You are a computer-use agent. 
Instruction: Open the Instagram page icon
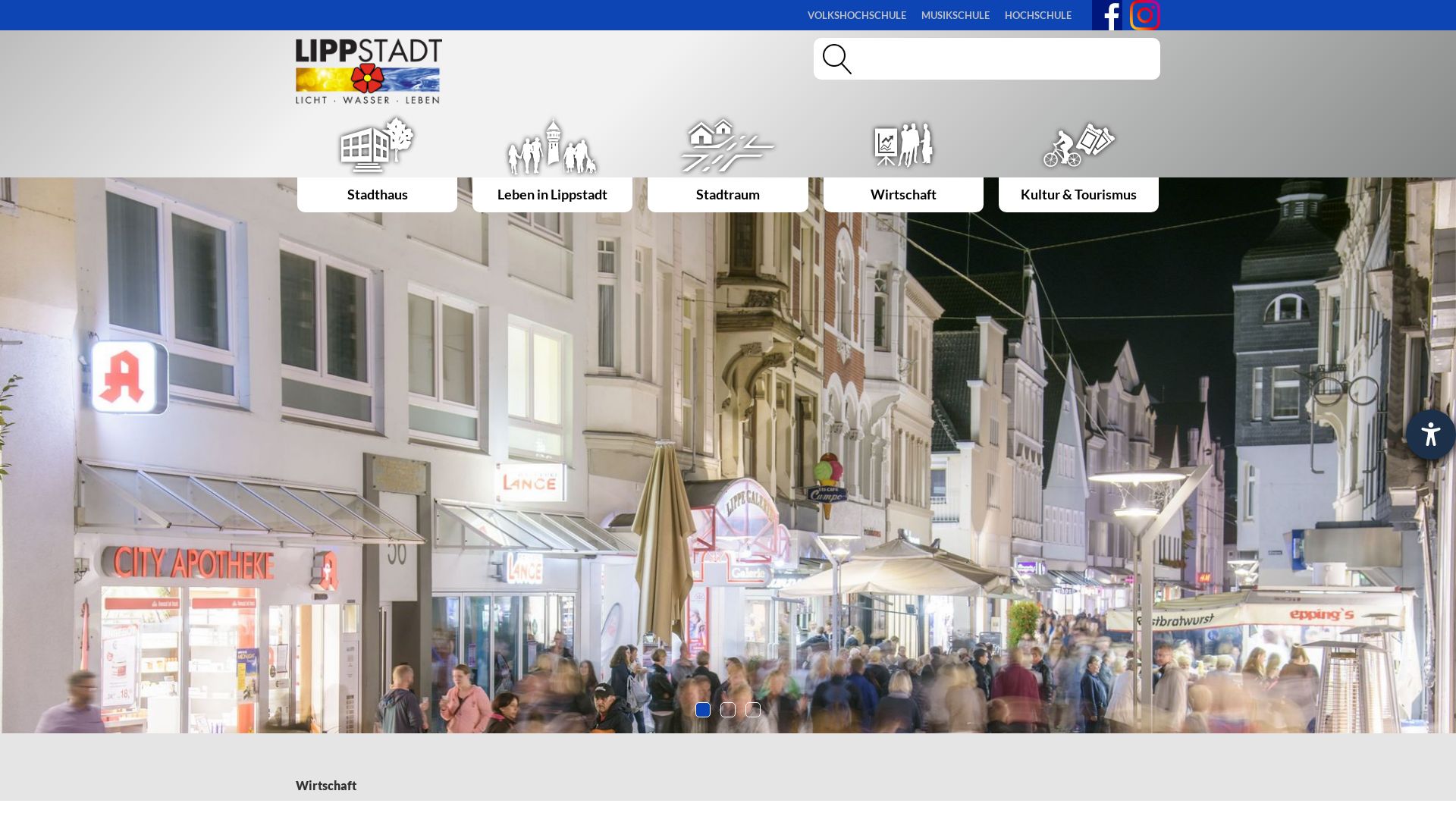coord(1144,15)
